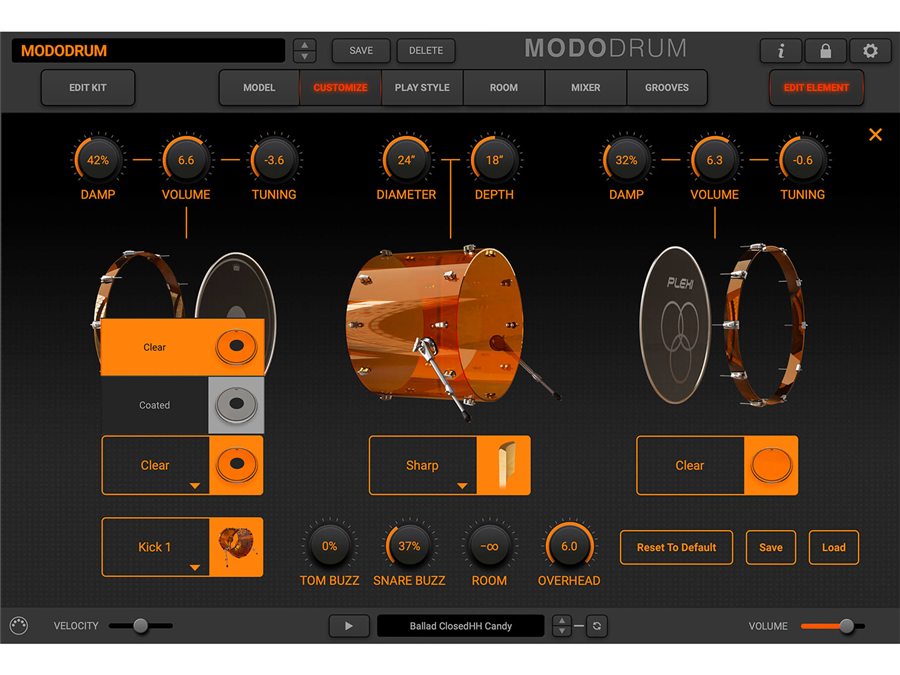Toggle the EDIT KIT button
Screen dimensions: 900x675
click(88, 88)
